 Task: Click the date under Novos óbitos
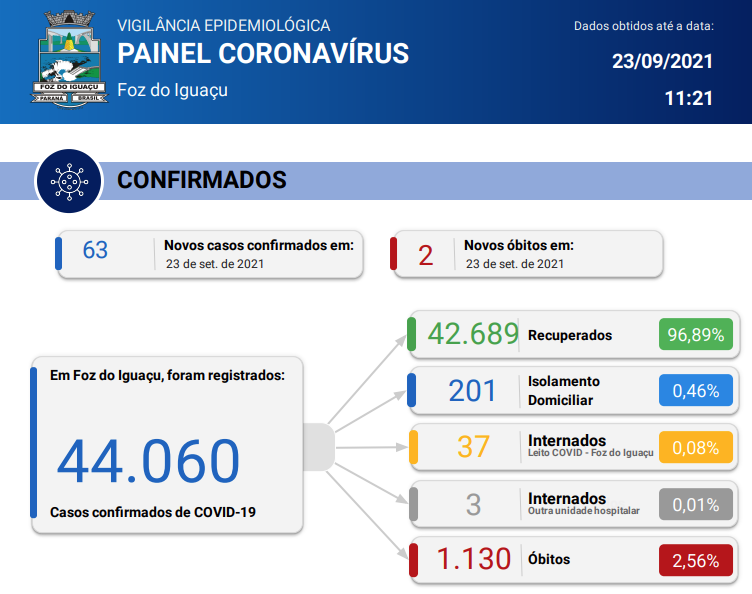[515, 264]
